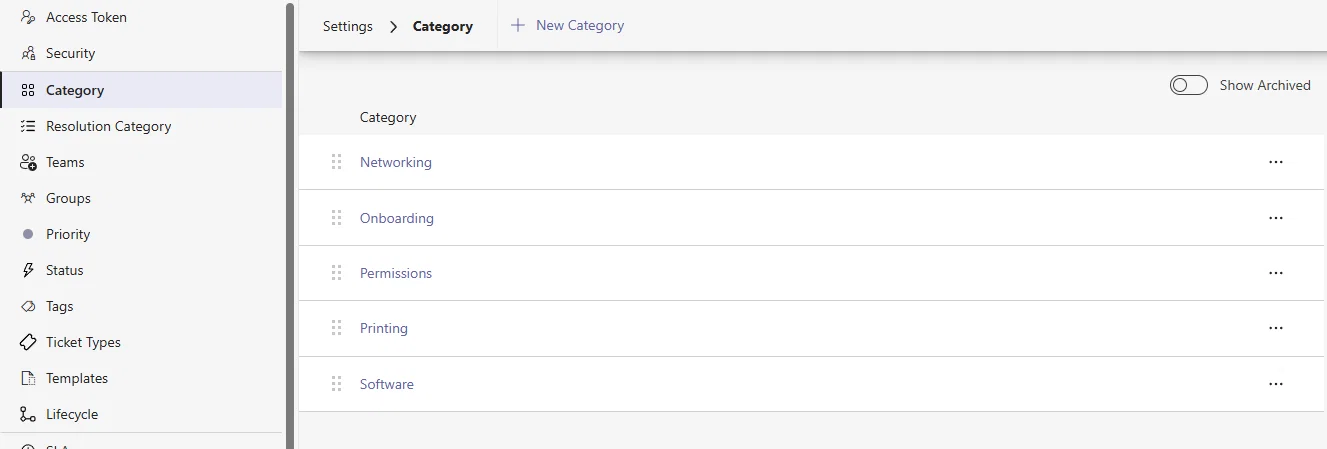Click the sidebar vertical scrollbar
The height and width of the screenshot is (449, 1327).
pyautogui.click(x=290, y=224)
